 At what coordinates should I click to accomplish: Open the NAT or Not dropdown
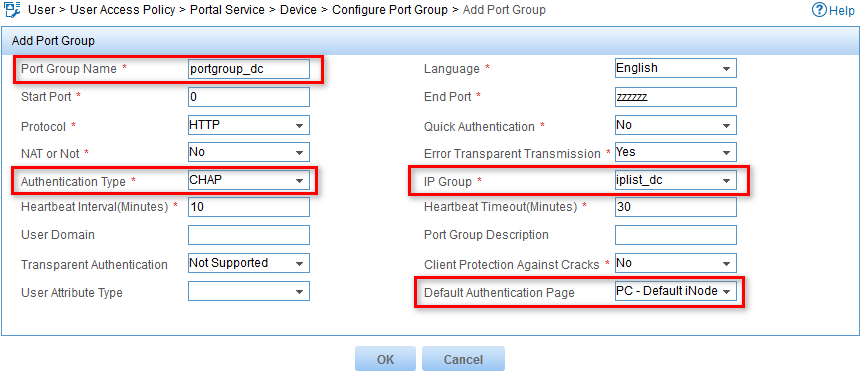(249, 152)
